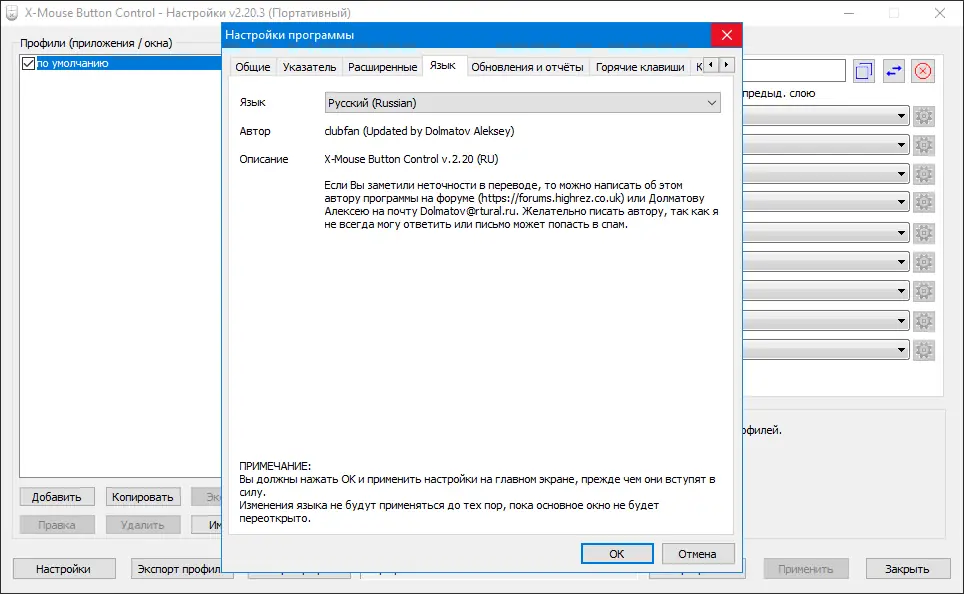
Task: Click the bottommost gear icon in the main window
Action: click(x=923, y=350)
